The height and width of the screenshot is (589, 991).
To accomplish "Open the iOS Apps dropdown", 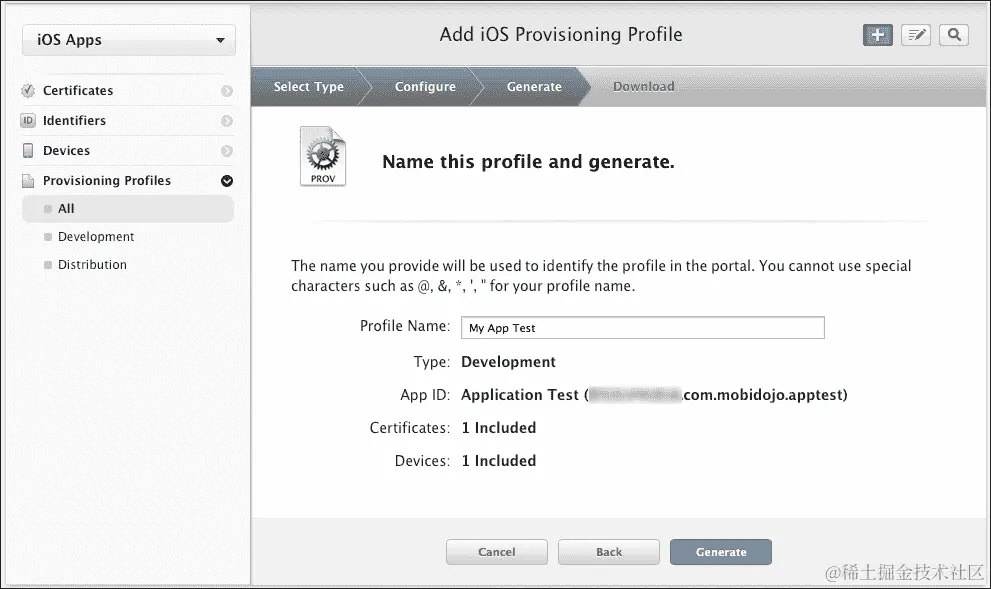I will (x=129, y=40).
